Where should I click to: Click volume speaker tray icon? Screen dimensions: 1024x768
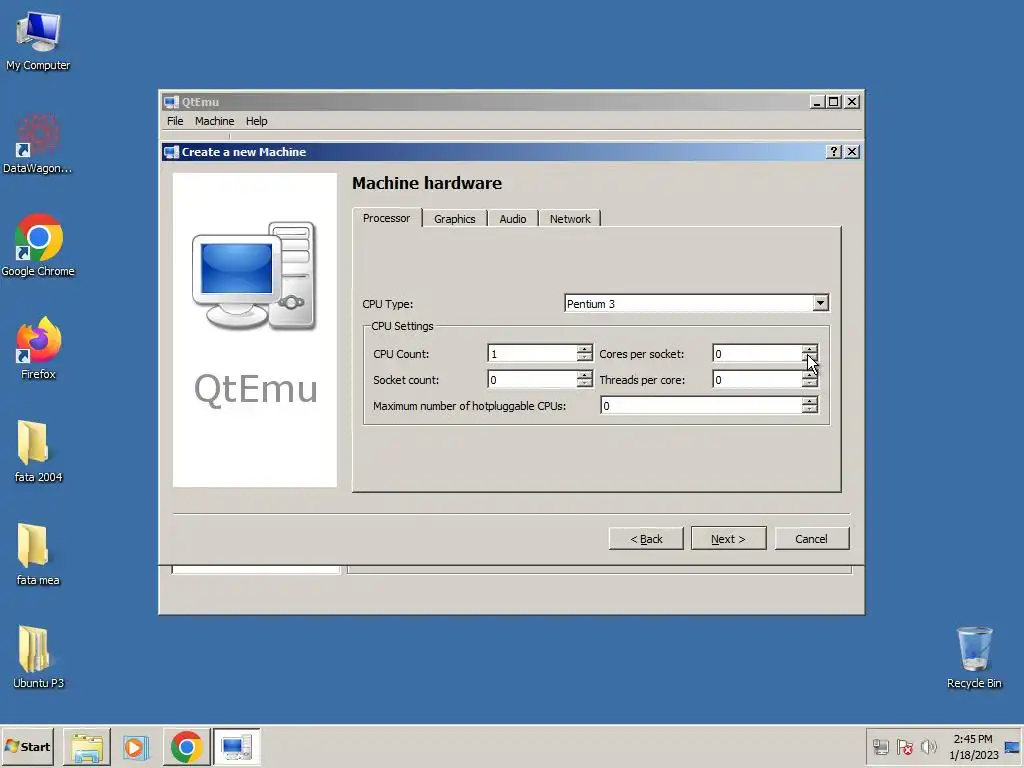tap(928, 746)
